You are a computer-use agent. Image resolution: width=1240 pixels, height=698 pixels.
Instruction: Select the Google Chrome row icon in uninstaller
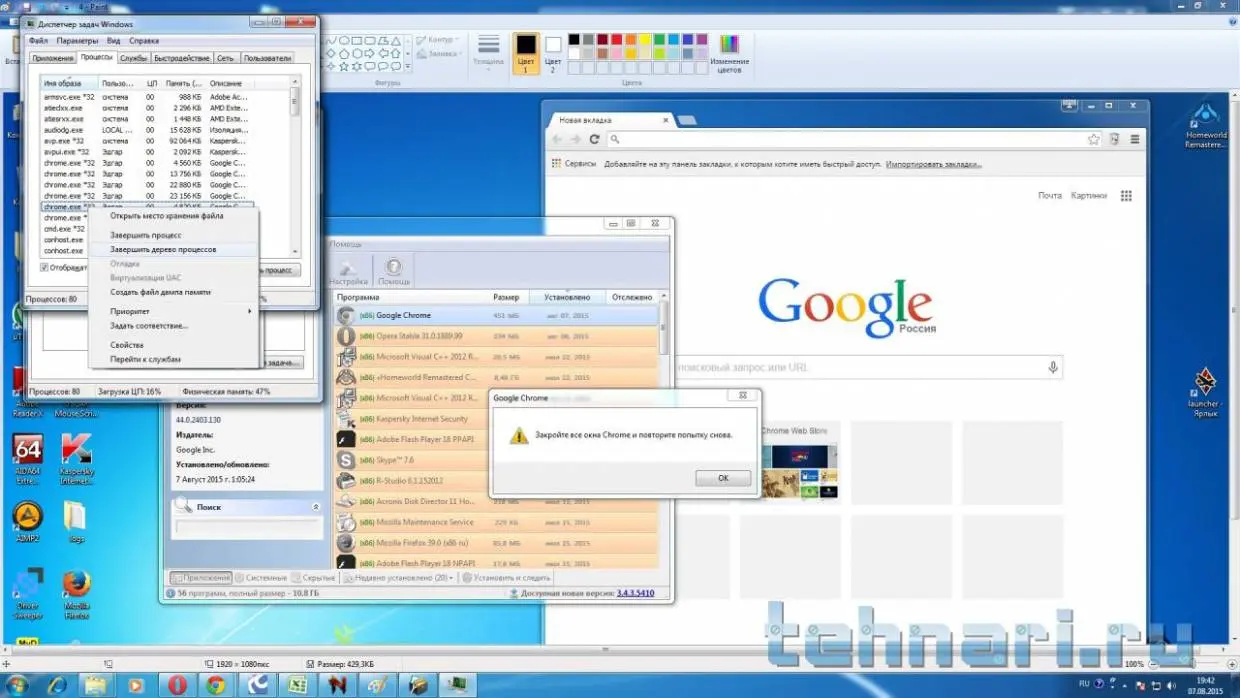click(x=346, y=315)
